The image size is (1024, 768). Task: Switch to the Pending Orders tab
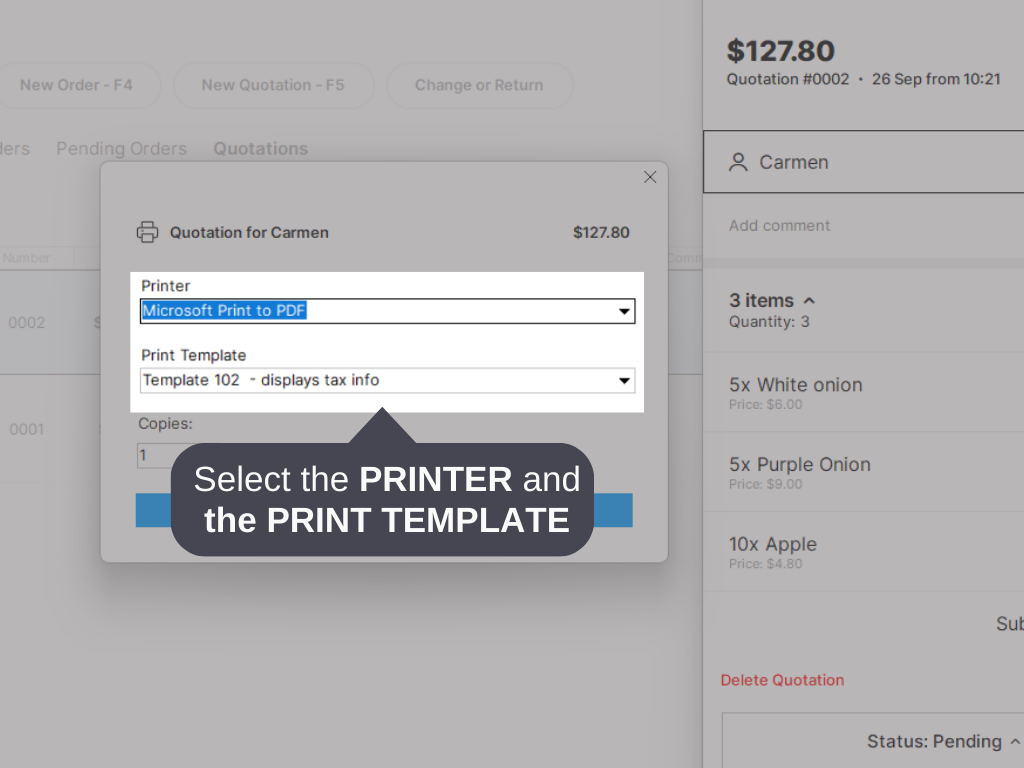(121, 148)
